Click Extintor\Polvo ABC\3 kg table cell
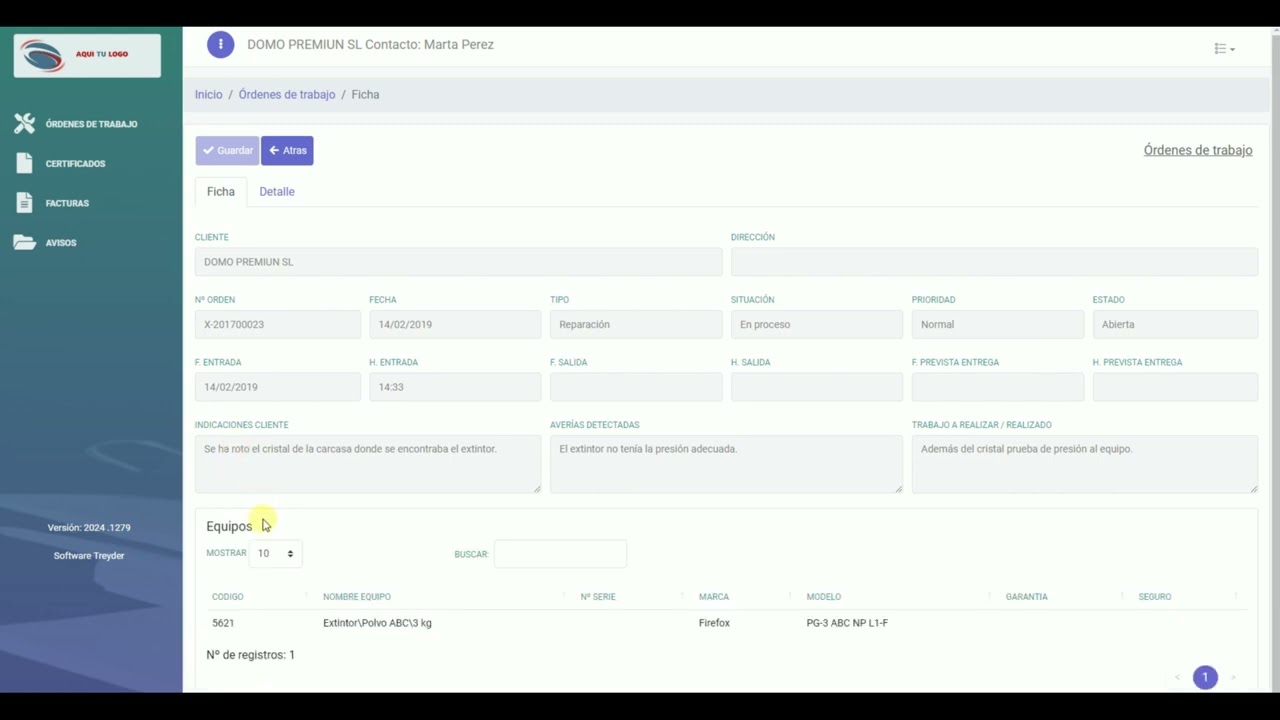The height and width of the screenshot is (720, 1280). tap(377, 623)
